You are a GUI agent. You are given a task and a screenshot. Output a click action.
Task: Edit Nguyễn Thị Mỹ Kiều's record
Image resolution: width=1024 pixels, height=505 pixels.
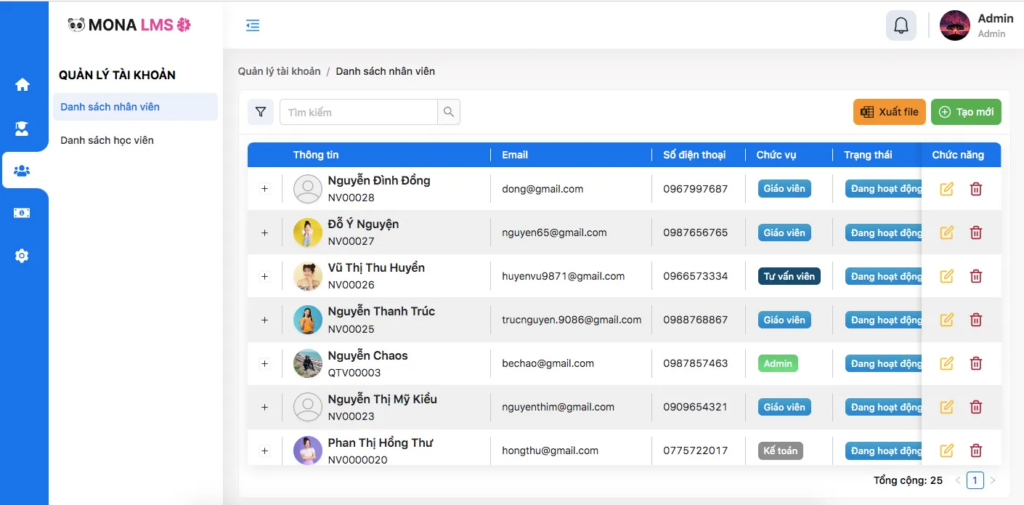(x=946, y=407)
